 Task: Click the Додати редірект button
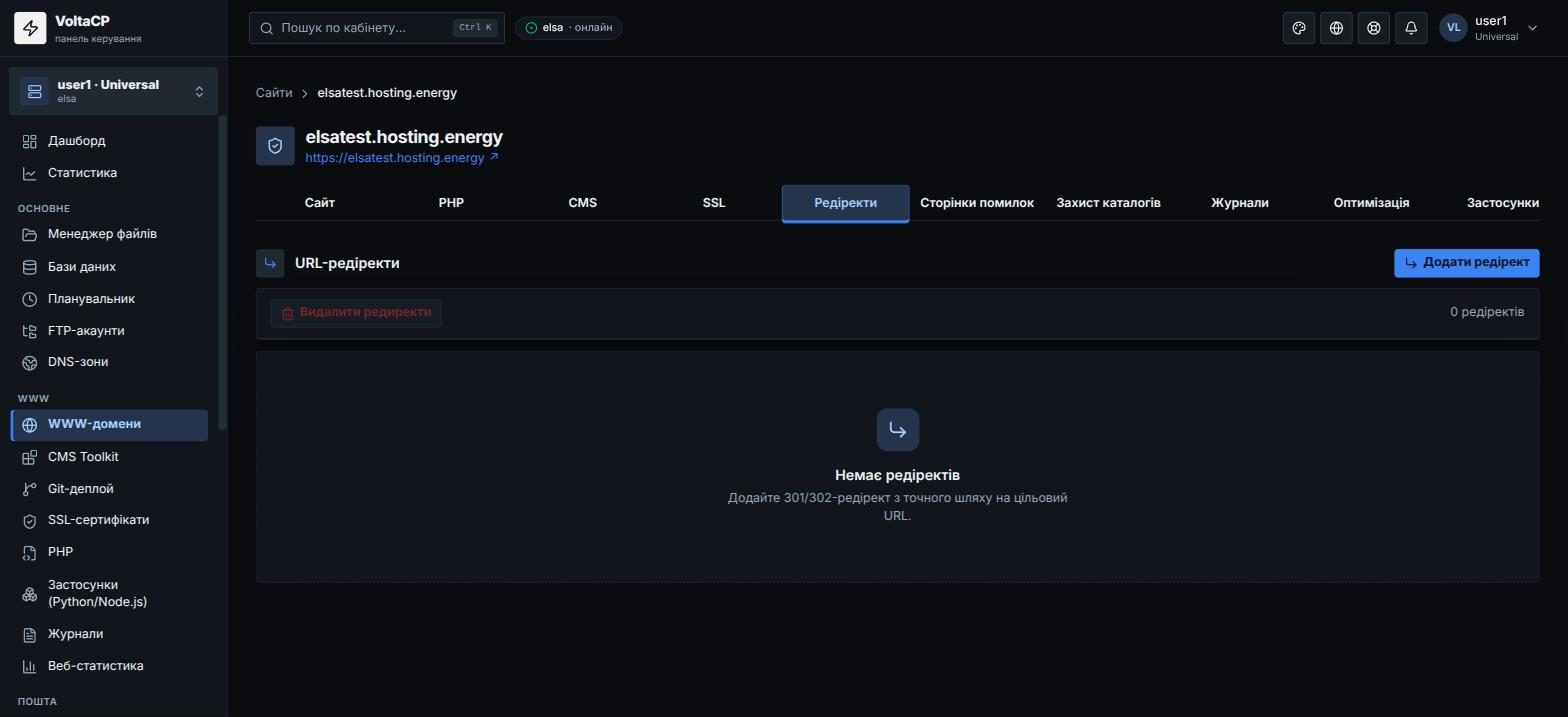1467,263
